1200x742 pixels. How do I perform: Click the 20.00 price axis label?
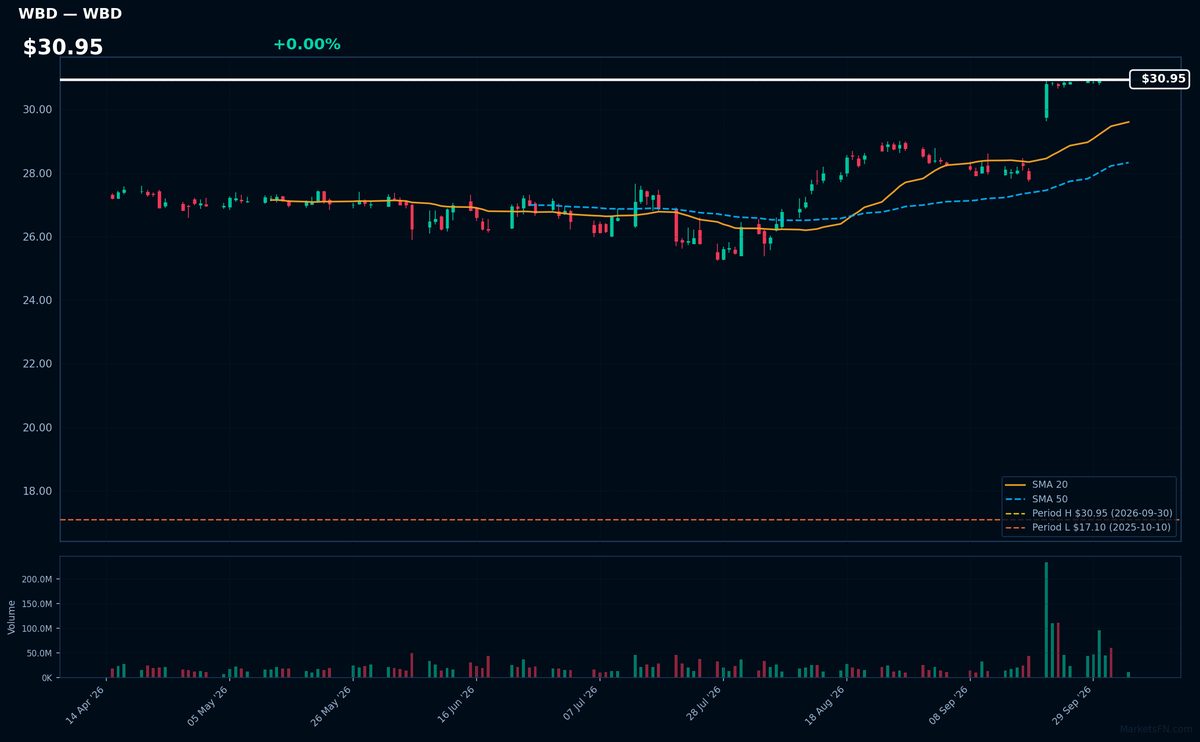click(38, 428)
